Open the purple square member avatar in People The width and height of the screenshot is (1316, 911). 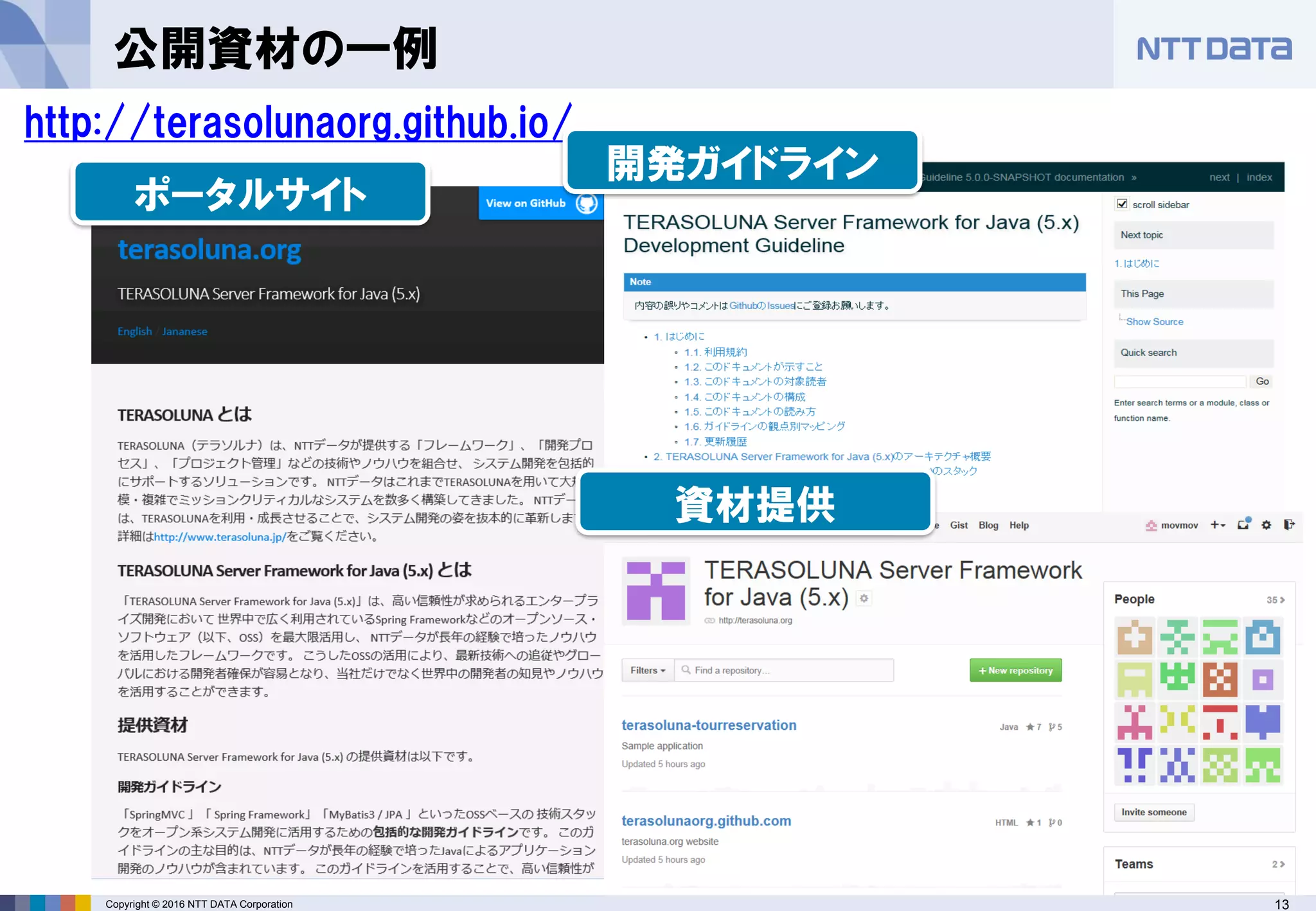coord(1263,679)
